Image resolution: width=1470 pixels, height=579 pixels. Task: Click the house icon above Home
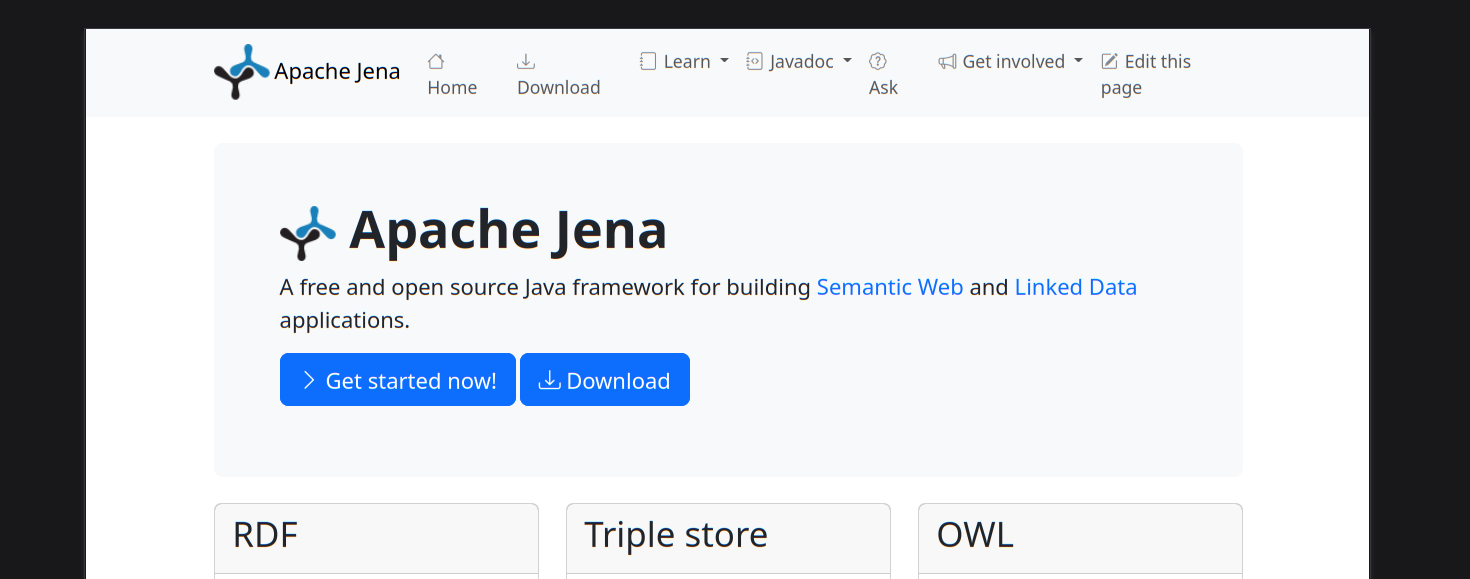(x=436, y=61)
